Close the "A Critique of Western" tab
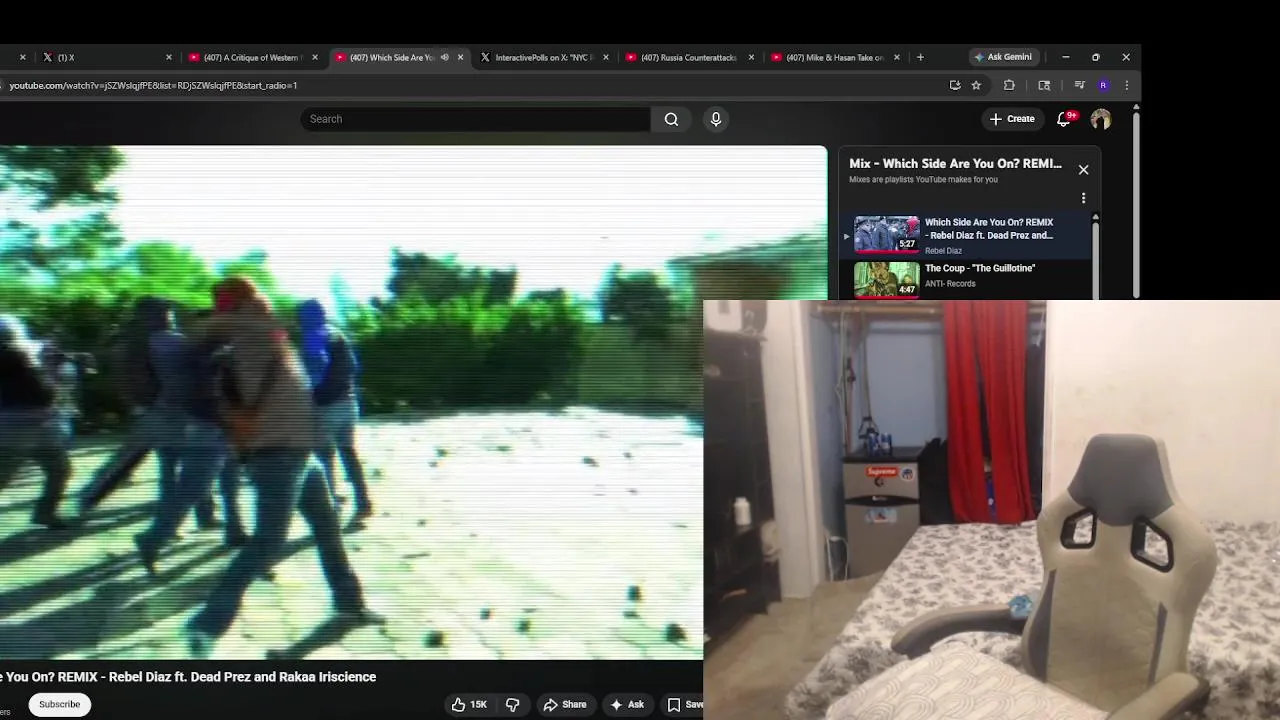The height and width of the screenshot is (720, 1280). pos(315,57)
